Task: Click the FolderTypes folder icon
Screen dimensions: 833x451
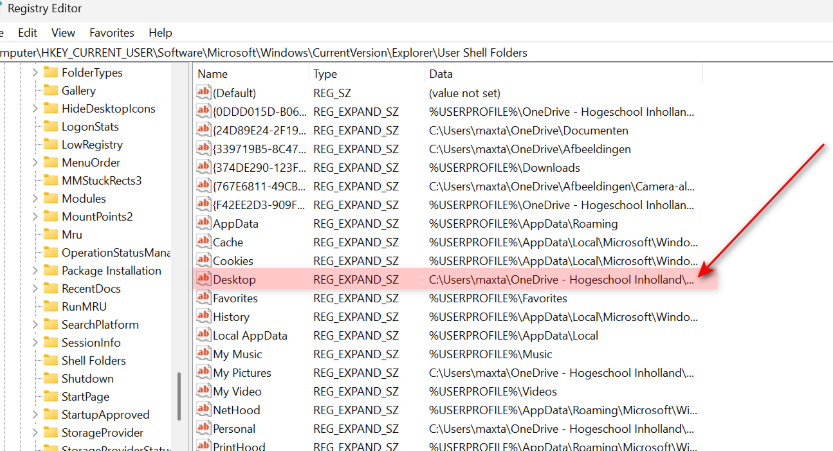Action: point(50,72)
